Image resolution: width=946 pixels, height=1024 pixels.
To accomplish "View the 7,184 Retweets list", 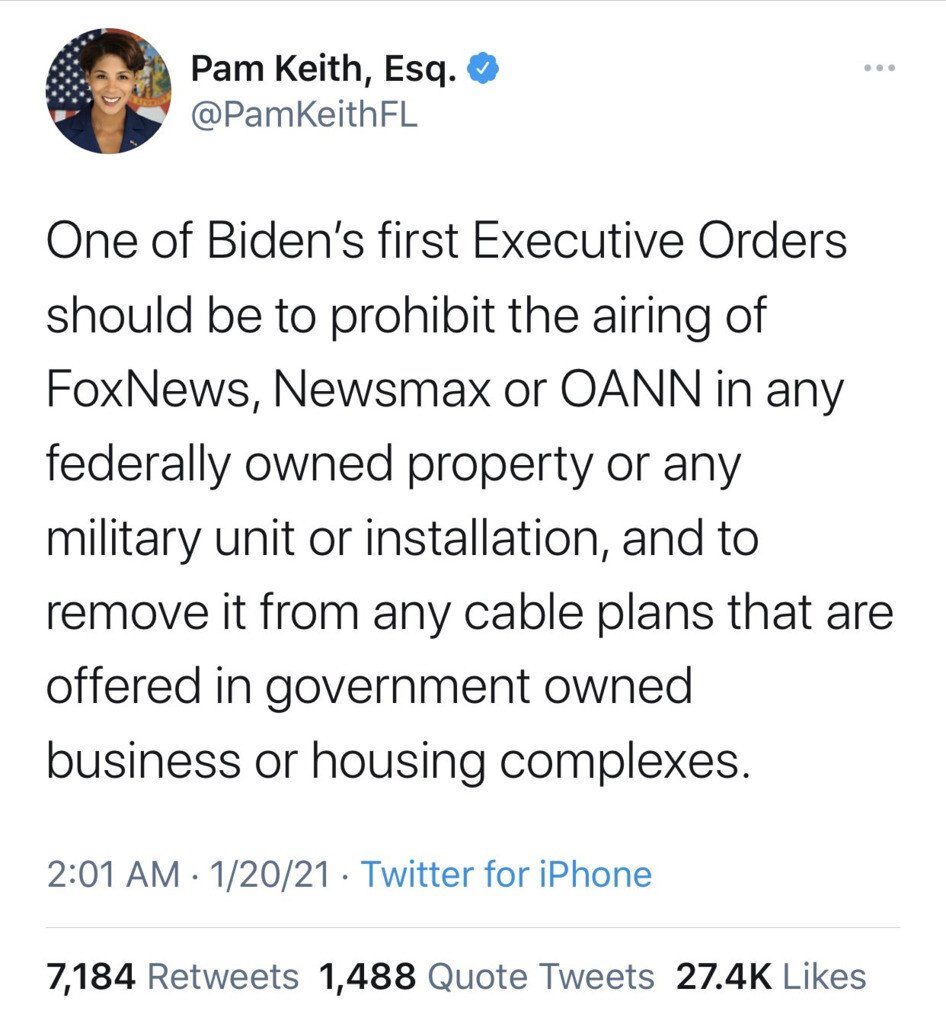I will click(x=172, y=976).
